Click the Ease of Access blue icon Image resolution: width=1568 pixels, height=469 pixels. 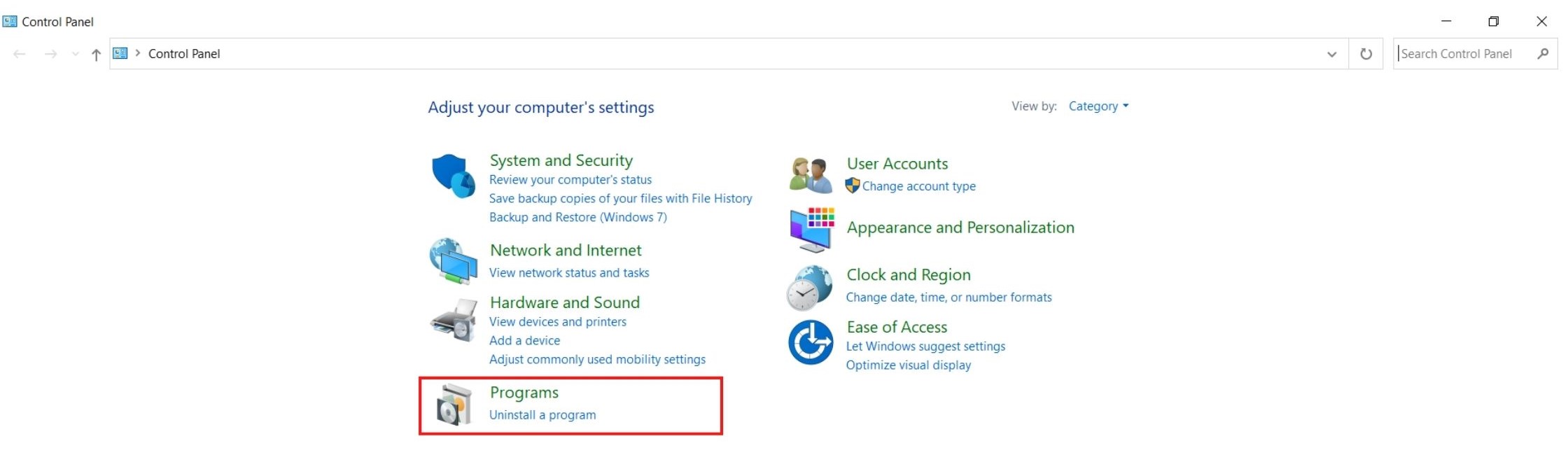click(811, 342)
